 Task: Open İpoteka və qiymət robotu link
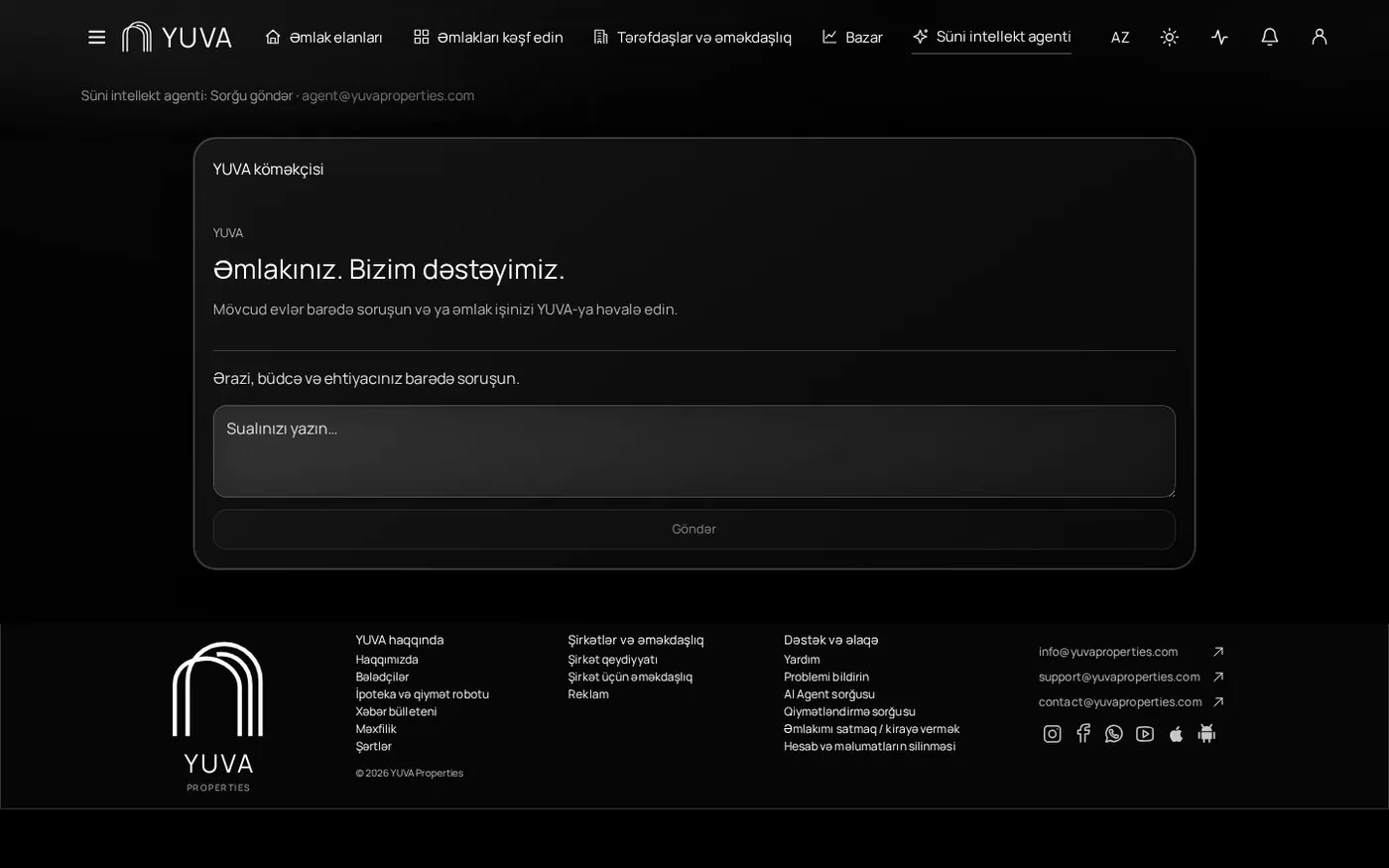(x=423, y=694)
